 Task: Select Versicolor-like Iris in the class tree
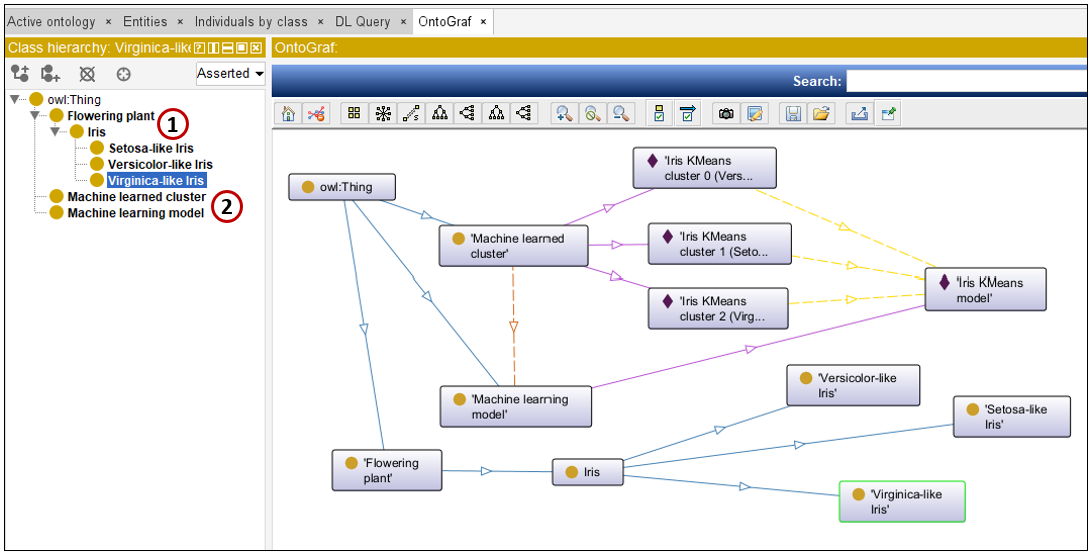point(160,164)
